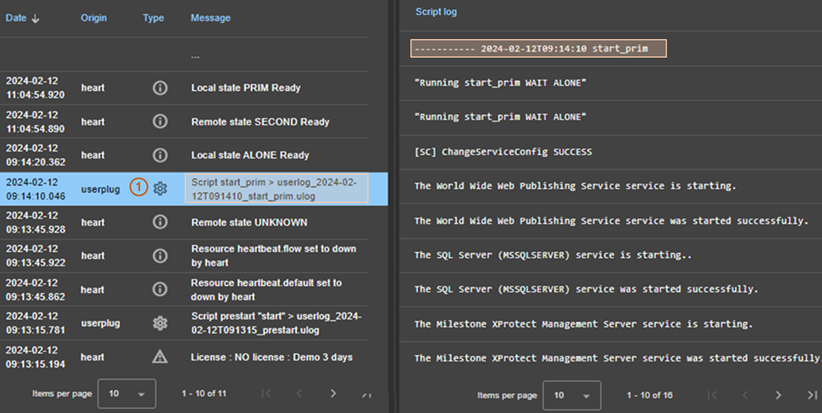Click the Type column header
This screenshot has width=822, height=413.
153,18
